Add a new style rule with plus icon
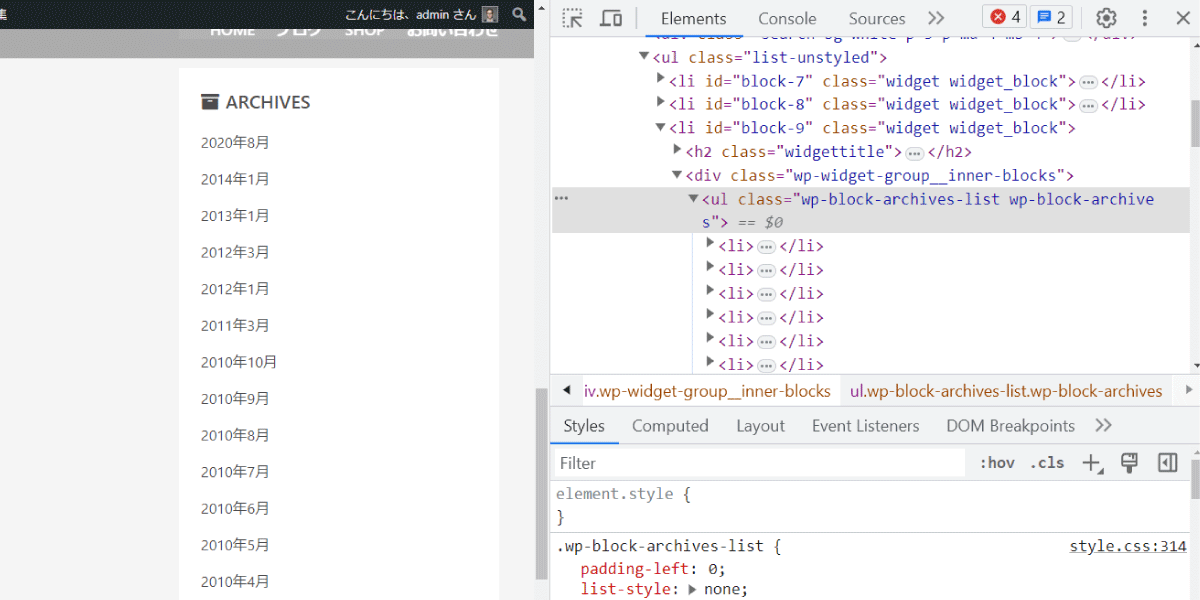Viewport: 1200px width, 600px height. pos(1093,463)
